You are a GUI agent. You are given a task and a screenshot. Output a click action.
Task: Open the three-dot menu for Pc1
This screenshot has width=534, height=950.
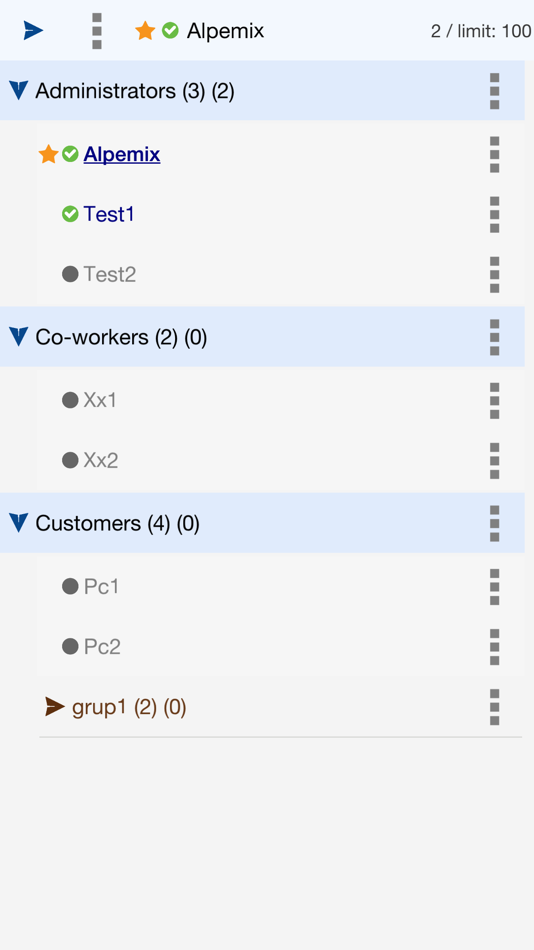(x=495, y=586)
